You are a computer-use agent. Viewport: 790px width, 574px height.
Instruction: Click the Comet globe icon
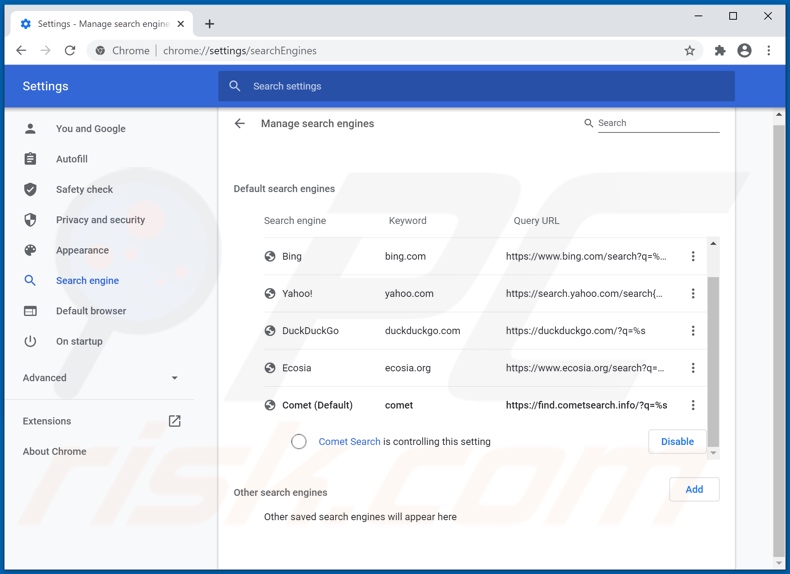tap(270, 405)
